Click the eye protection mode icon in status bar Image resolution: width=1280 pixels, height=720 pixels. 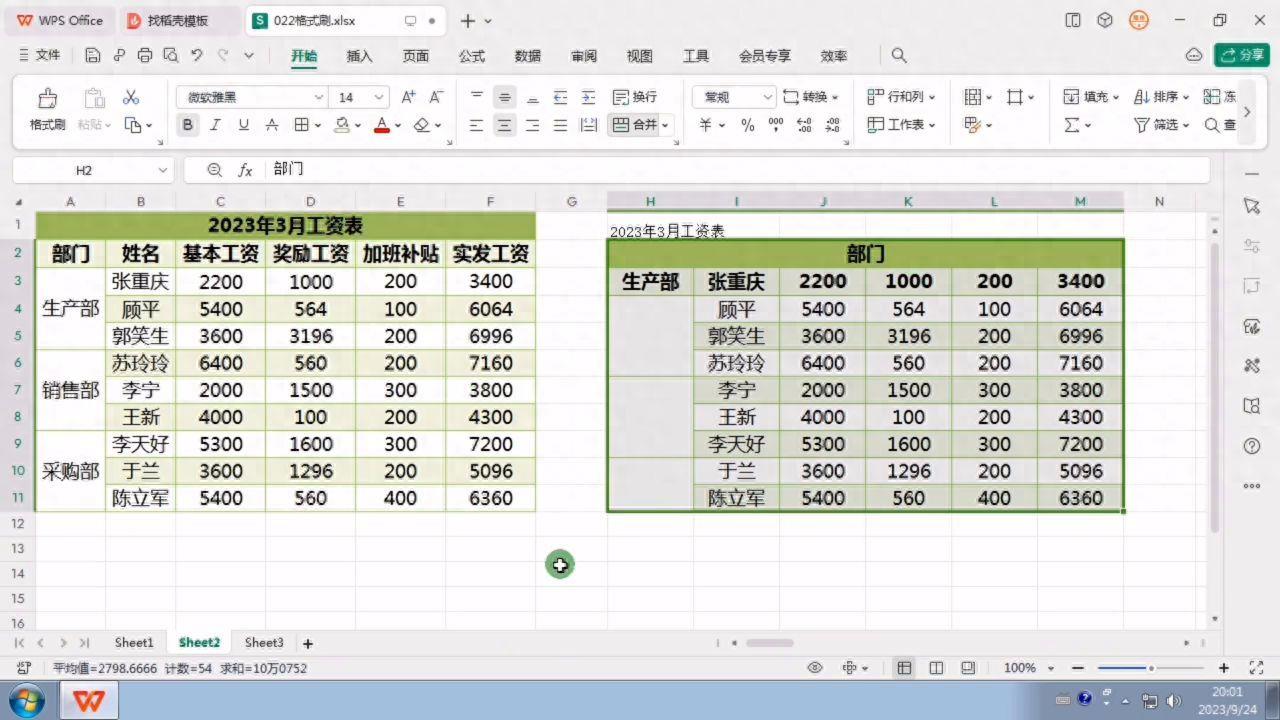pyautogui.click(x=815, y=668)
